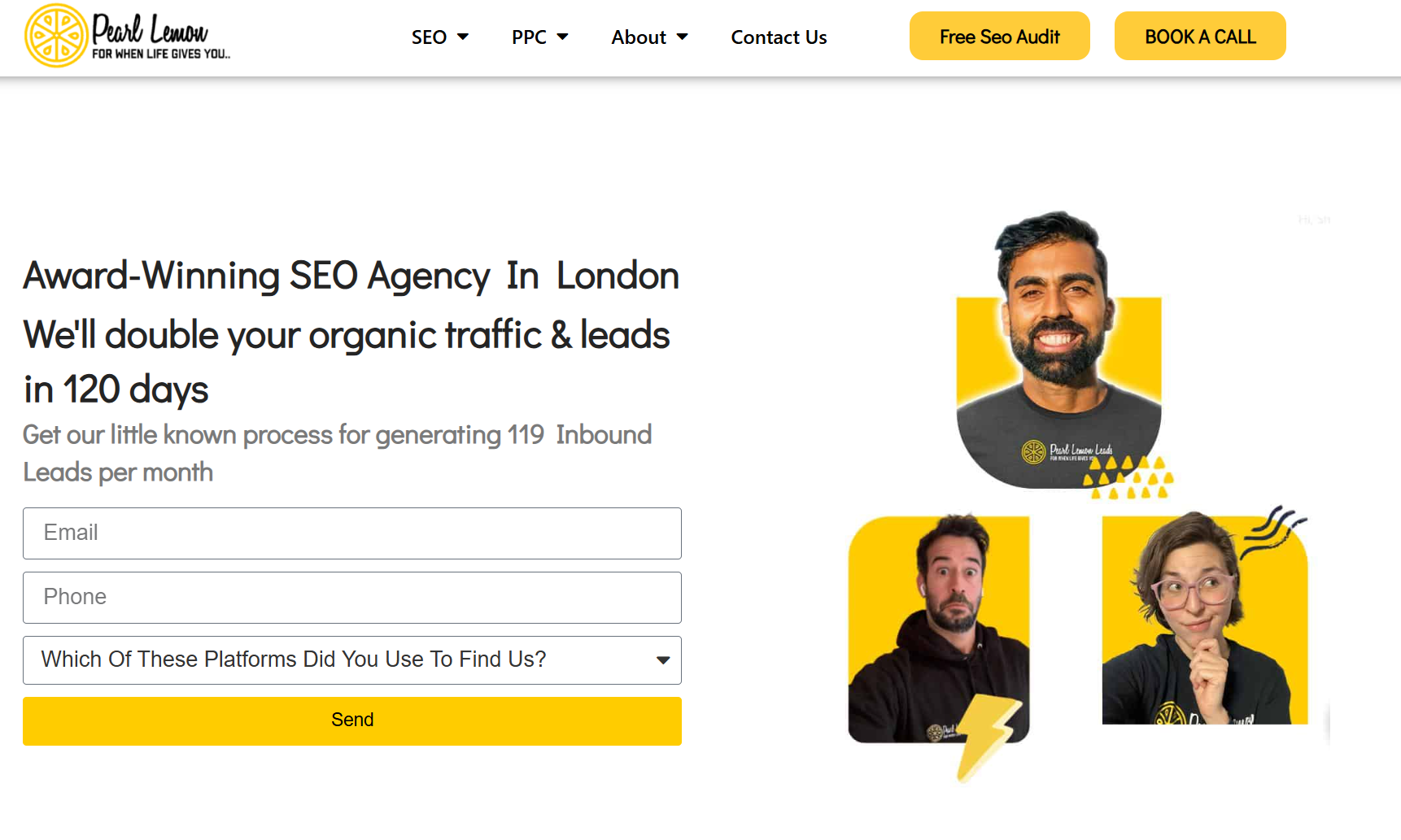This screenshot has height=840, width=1401.
Task: Click the photo of the surprised man in a hoodie
Action: tap(939, 629)
